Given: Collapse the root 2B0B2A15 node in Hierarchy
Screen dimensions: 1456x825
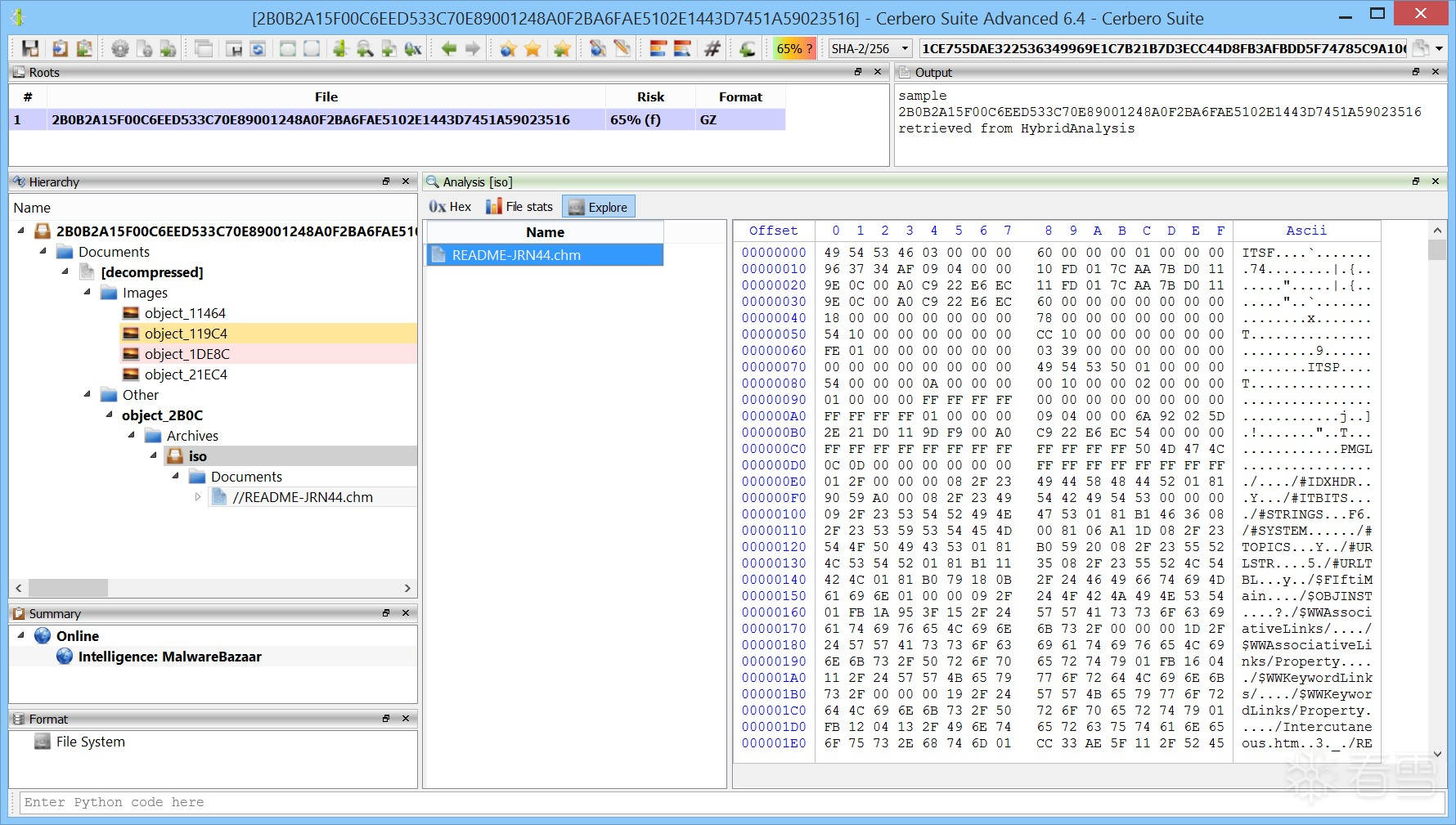Looking at the screenshot, I should 21,231.
